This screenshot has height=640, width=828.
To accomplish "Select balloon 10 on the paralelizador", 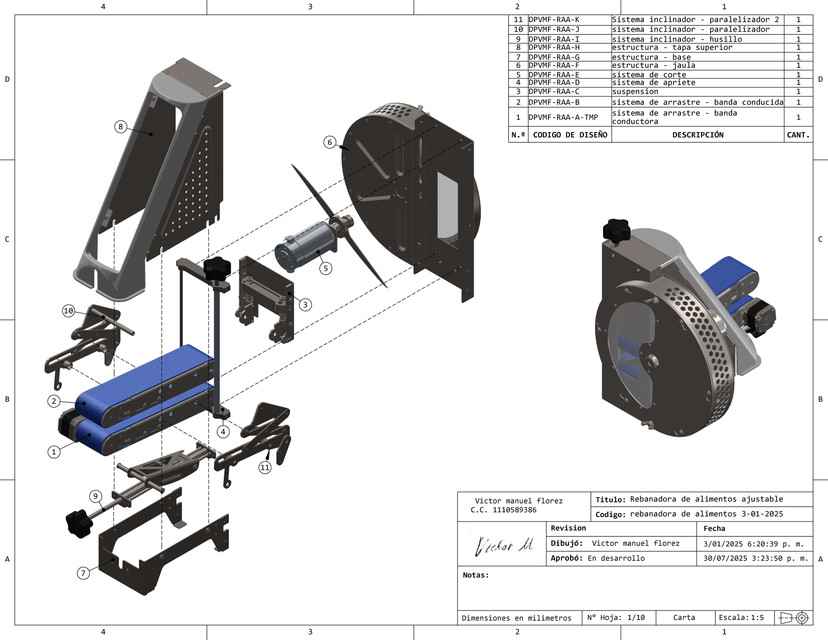I will [x=67, y=311].
